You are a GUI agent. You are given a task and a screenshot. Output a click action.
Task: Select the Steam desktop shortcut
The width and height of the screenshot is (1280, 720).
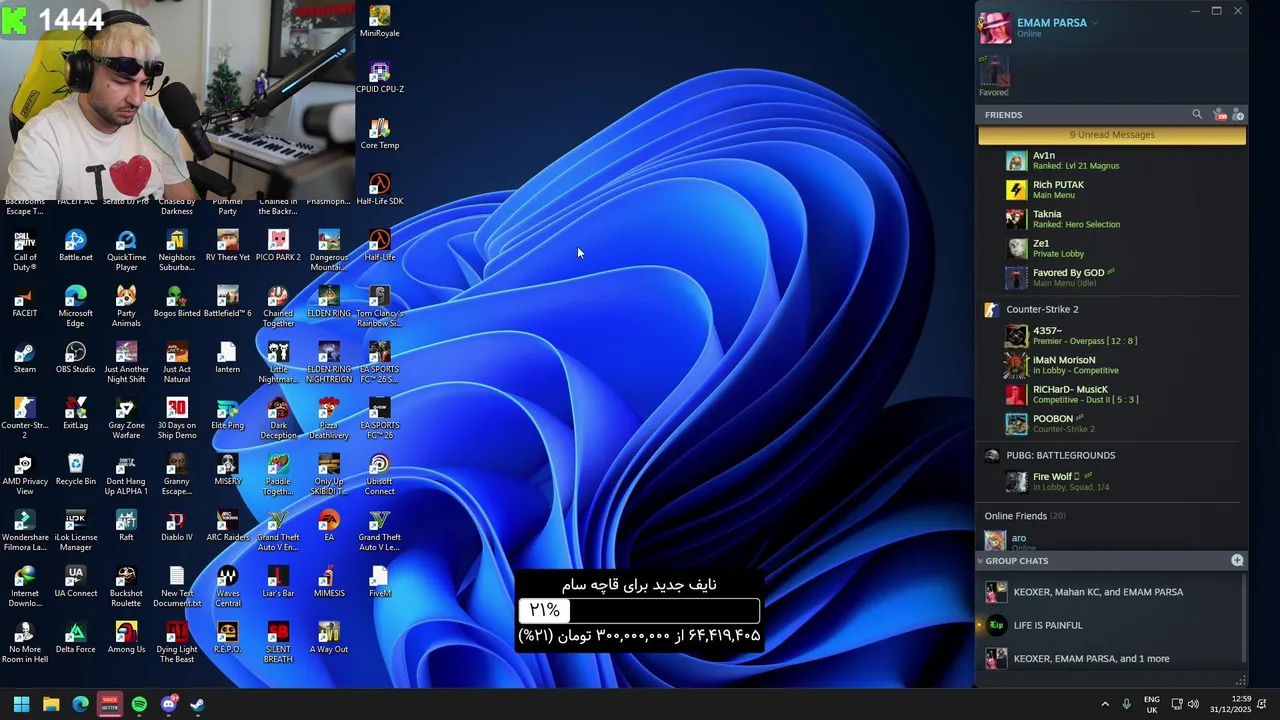[25, 358]
